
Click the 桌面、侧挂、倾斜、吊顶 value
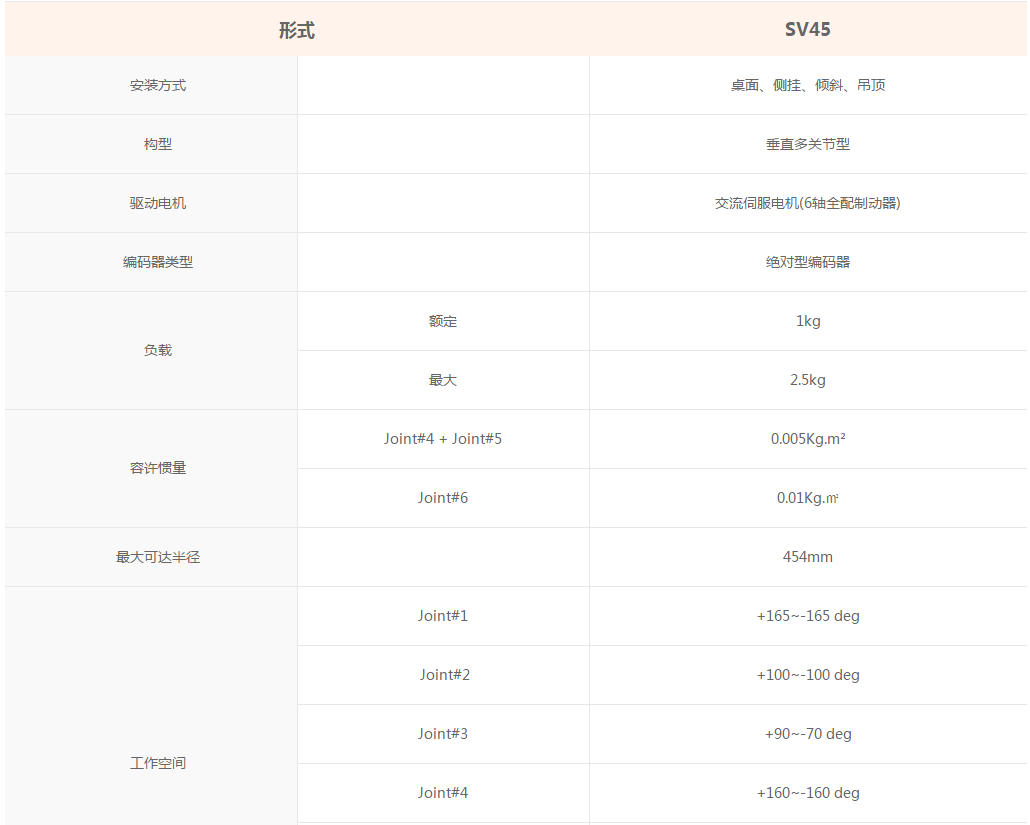808,85
